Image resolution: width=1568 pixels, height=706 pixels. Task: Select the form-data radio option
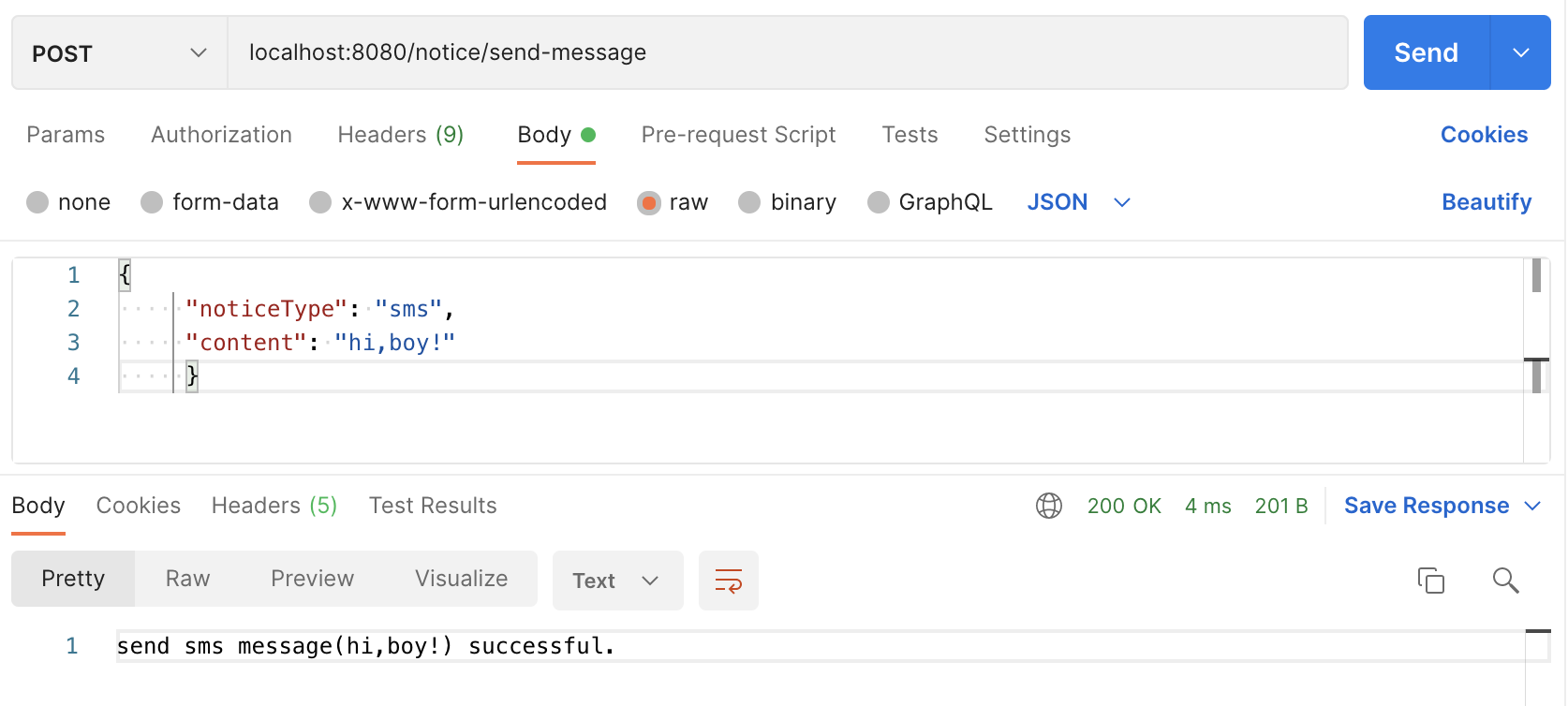pyautogui.click(x=152, y=202)
